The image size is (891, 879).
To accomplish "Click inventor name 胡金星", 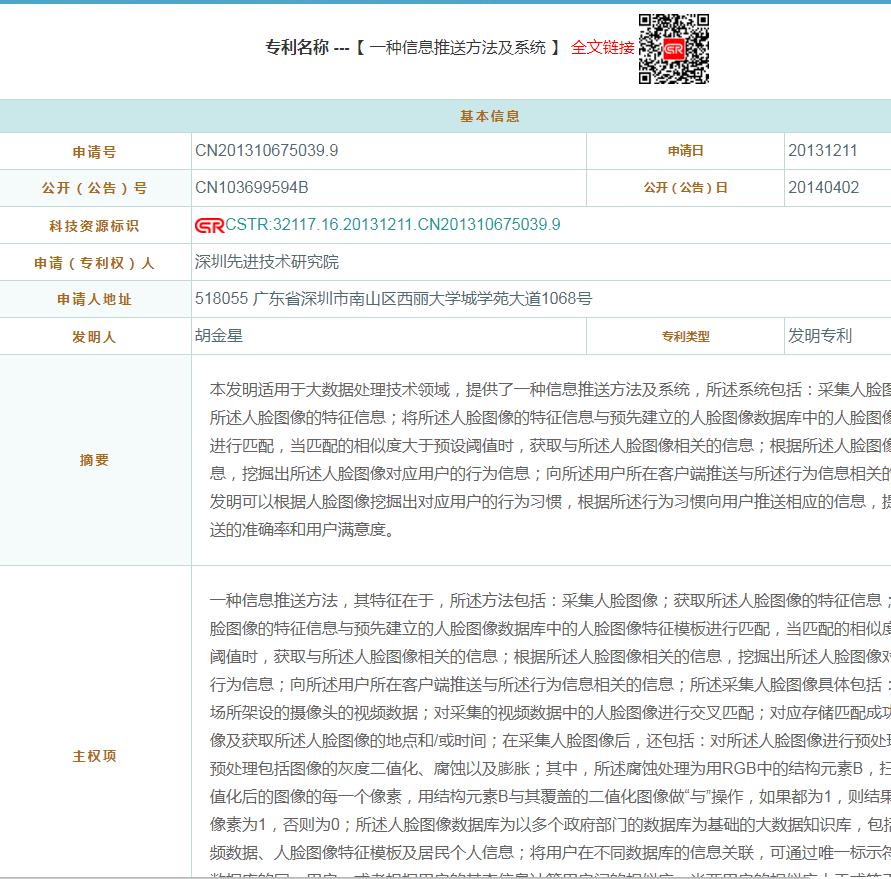I will click(219, 336).
